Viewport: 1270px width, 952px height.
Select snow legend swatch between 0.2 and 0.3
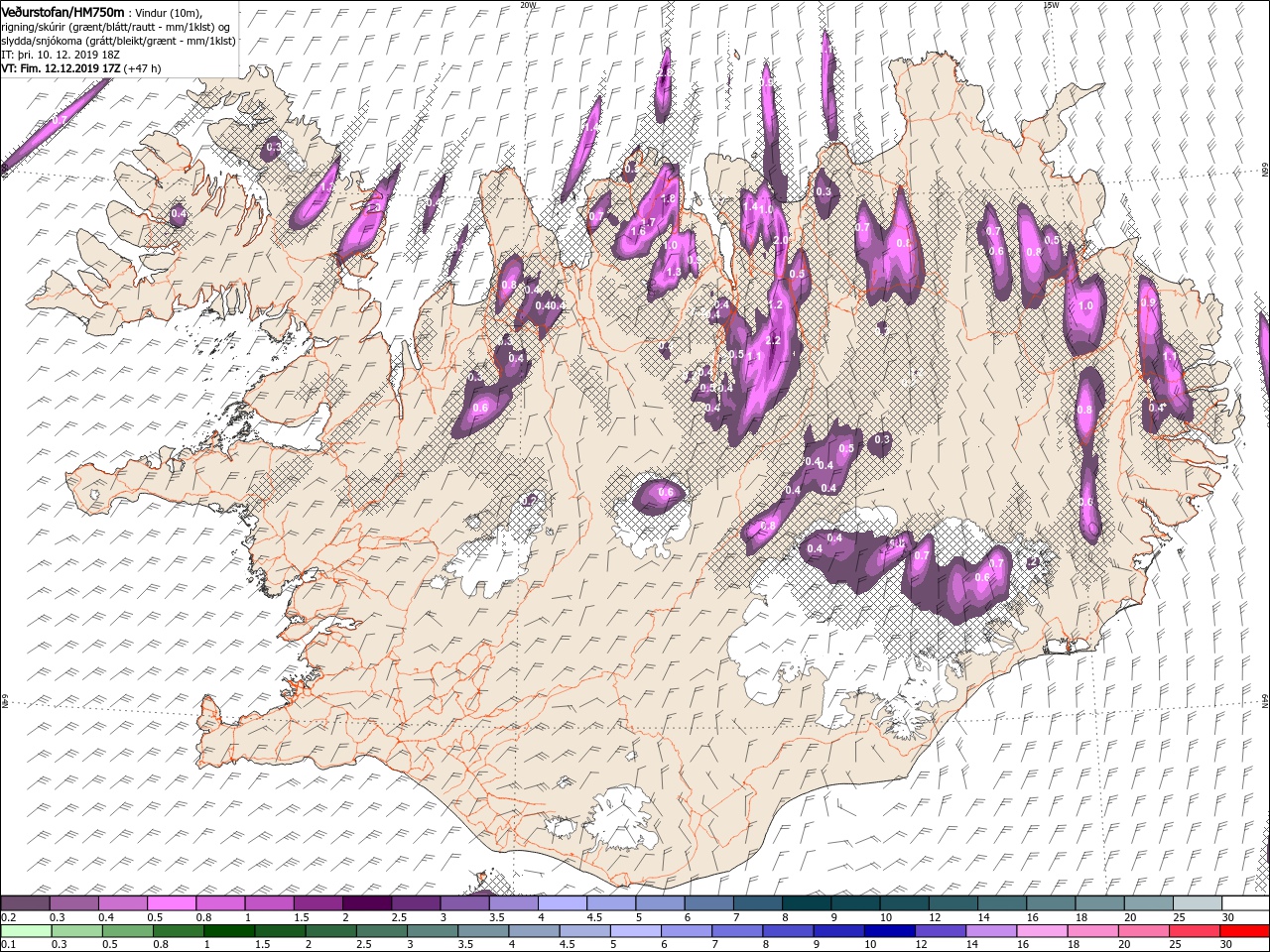click(25, 903)
